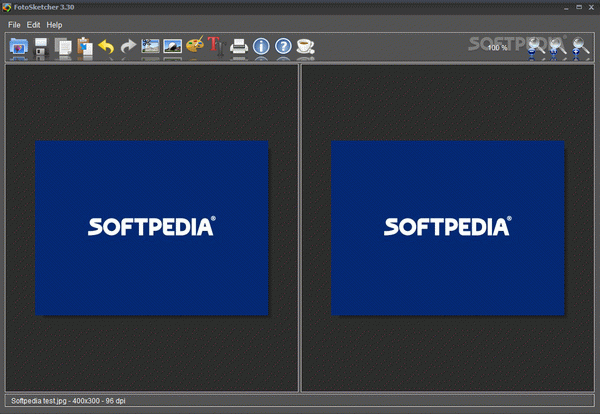The height and width of the screenshot is (414, 600).
Task: Click the FotoSketcher app icon in title bar
Action: (x=7, y=7)
